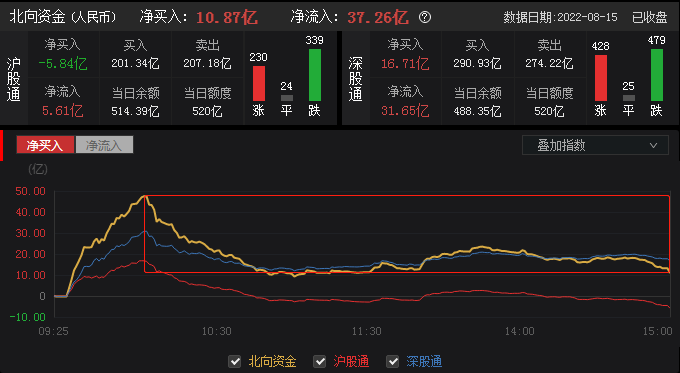Click the 14:00 time axis label
The height and width of the screenshot is (373, 680).
[x=519, y=331]
